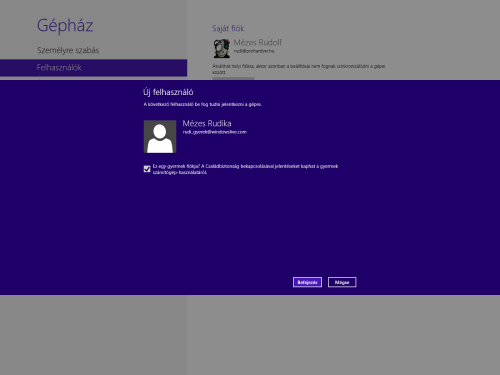The image size is (500, 375).
Task: Click the Gépház title
Action: point(65,26)
